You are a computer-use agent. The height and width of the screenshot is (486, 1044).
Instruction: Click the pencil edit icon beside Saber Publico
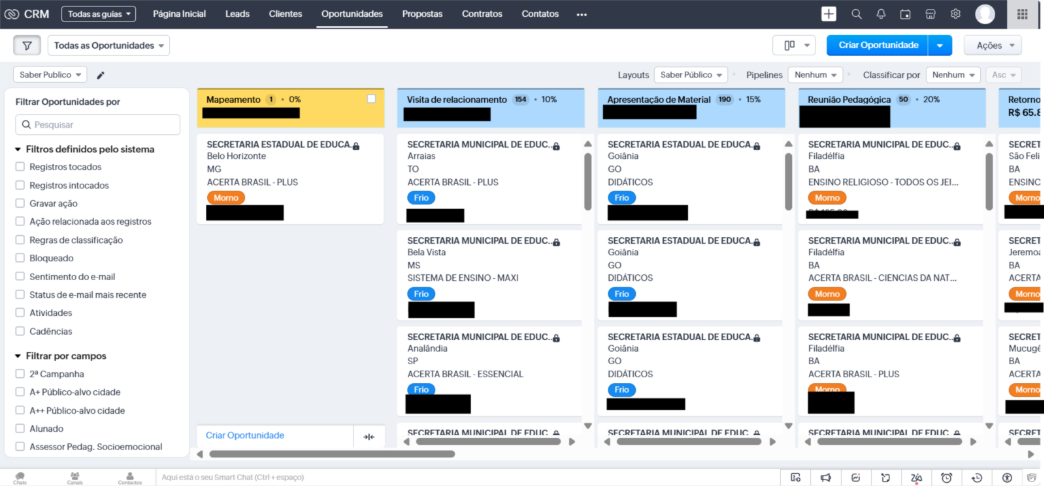[101, 75]
